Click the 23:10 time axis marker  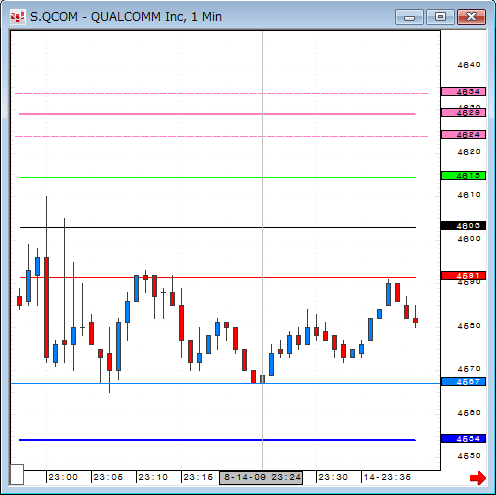coord(153,477)
